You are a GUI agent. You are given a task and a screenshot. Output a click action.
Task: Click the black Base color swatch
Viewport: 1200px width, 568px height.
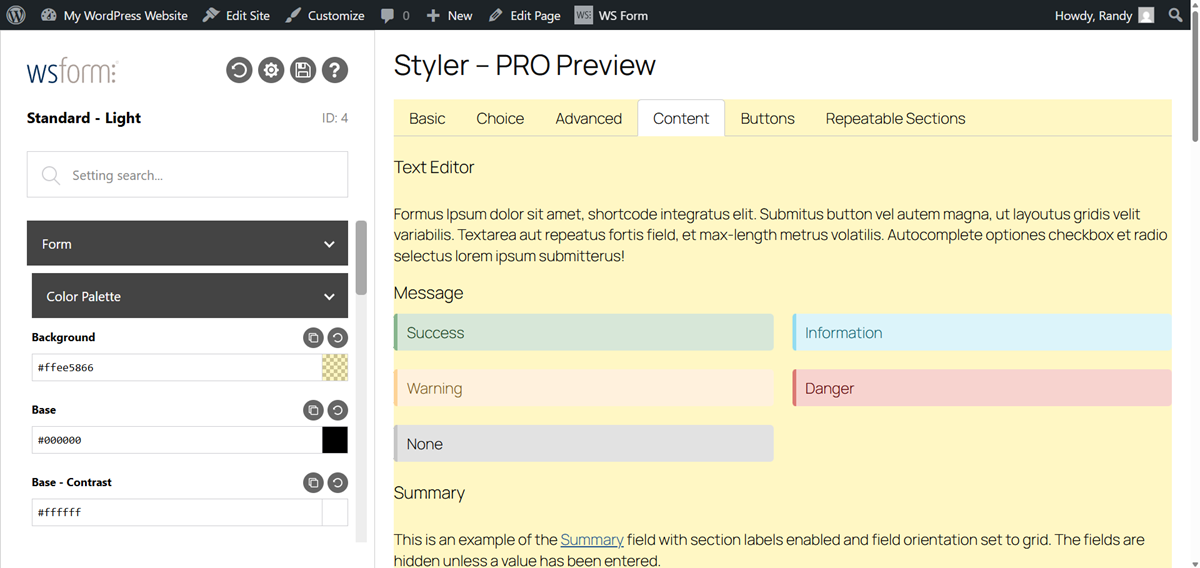[335, 440]
